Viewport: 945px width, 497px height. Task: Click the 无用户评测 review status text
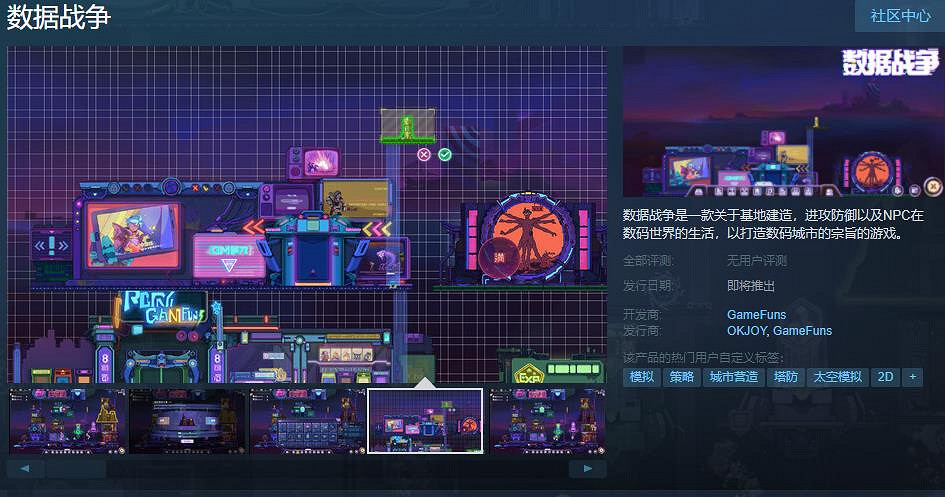click(x=756, y=261)
